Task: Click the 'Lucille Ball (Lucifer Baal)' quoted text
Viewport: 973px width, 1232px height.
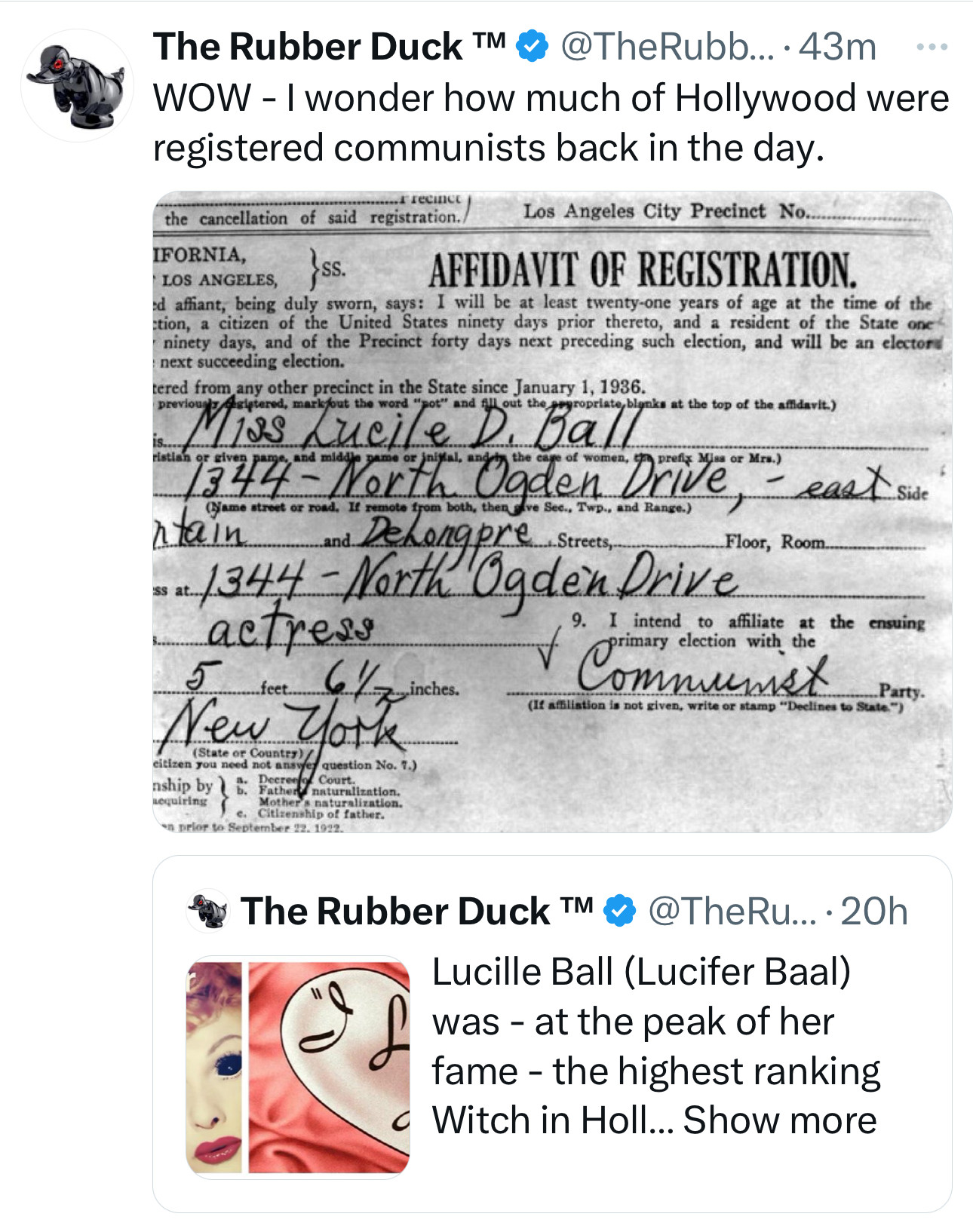Action: click(x=641, y=972)
